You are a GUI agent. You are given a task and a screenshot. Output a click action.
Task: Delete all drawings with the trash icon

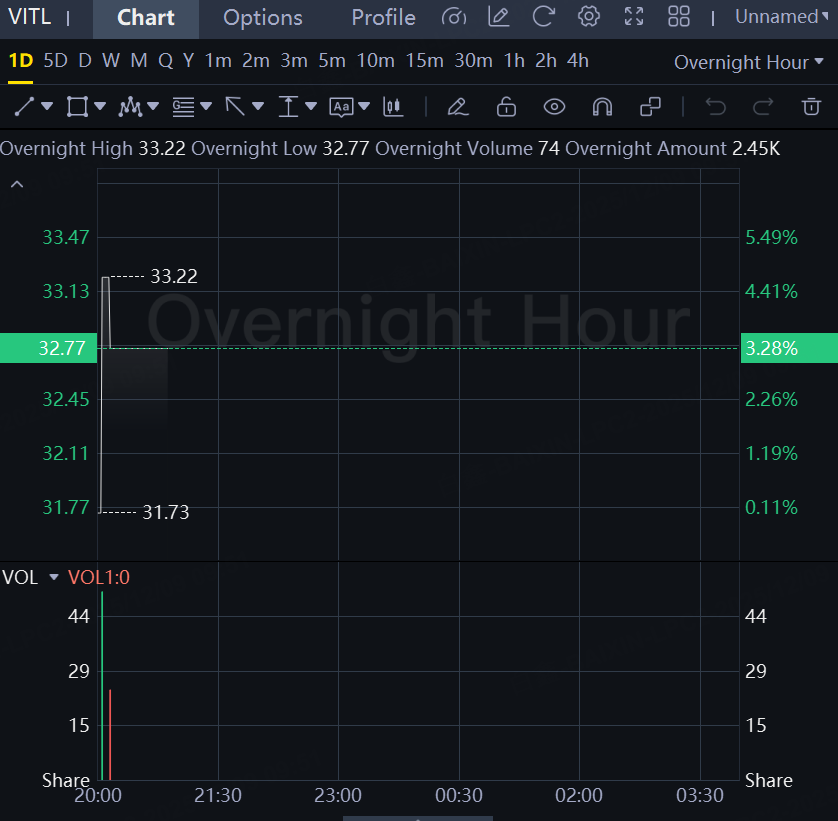tap(811, 106)
